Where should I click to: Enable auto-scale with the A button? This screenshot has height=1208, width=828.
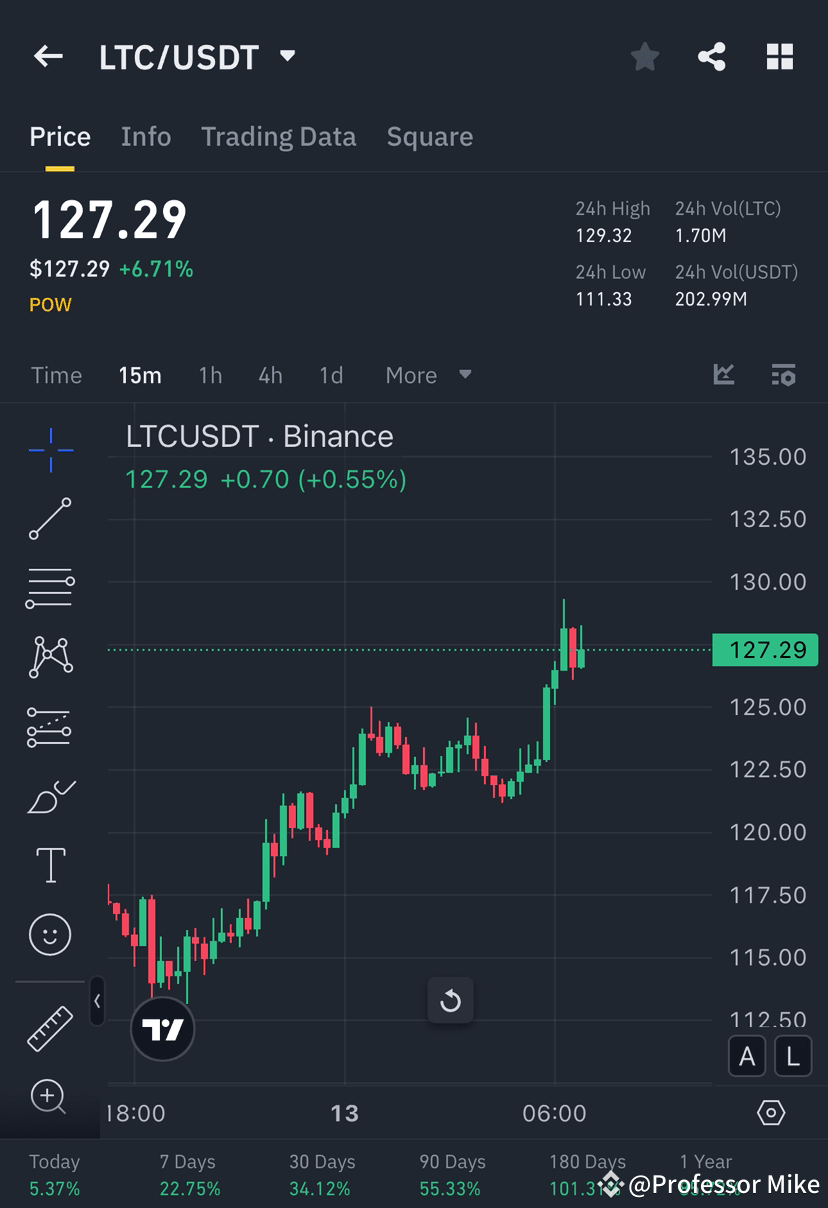click(747, 1056)
